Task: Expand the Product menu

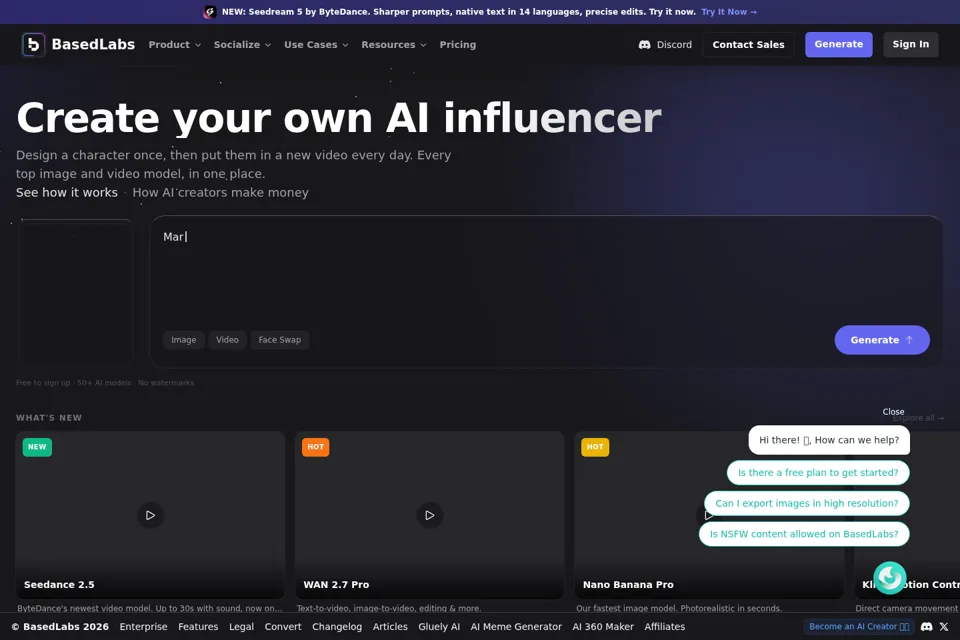Action: [174, 45]
